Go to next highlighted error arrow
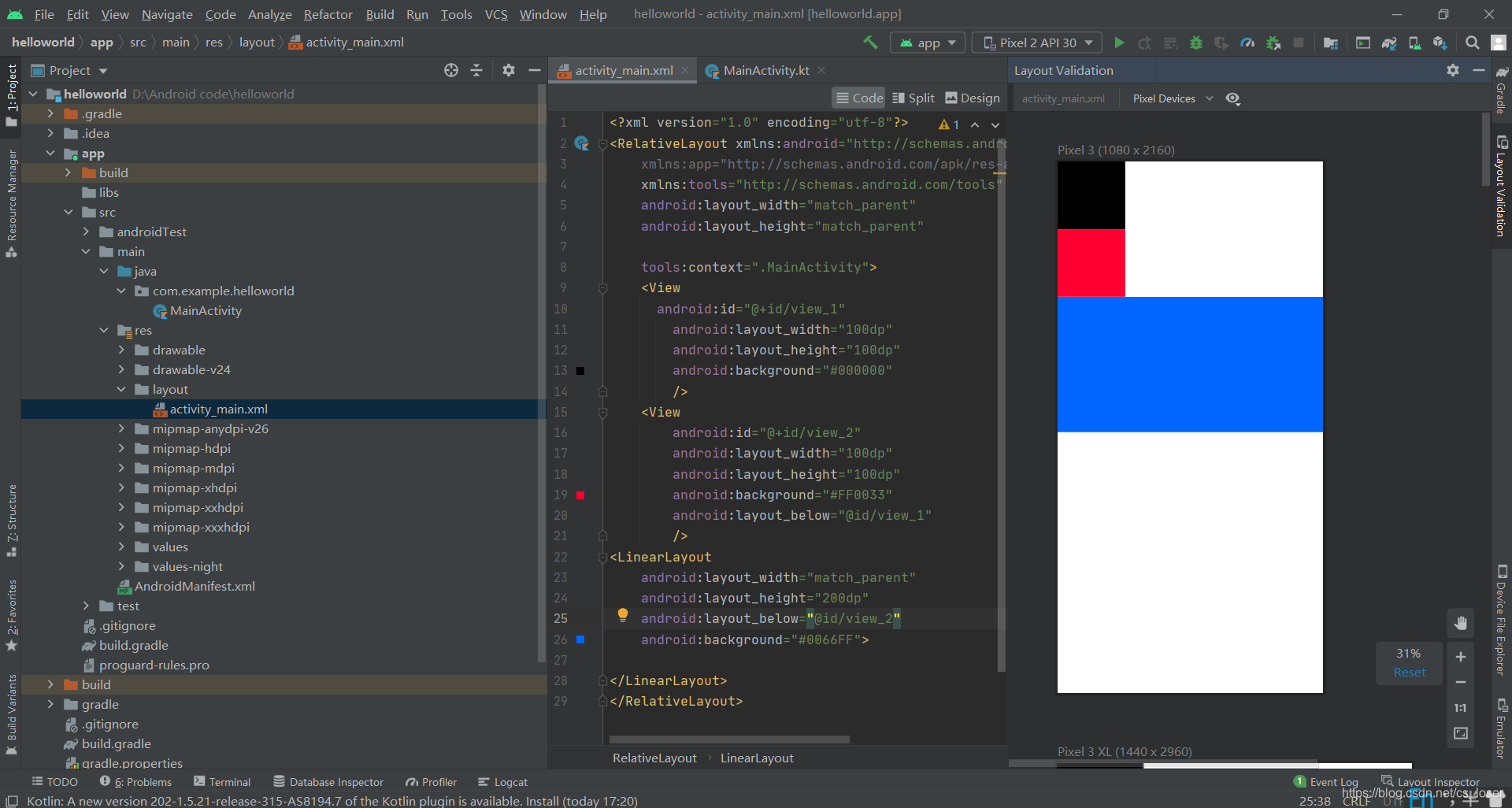 tap(995, 124)
